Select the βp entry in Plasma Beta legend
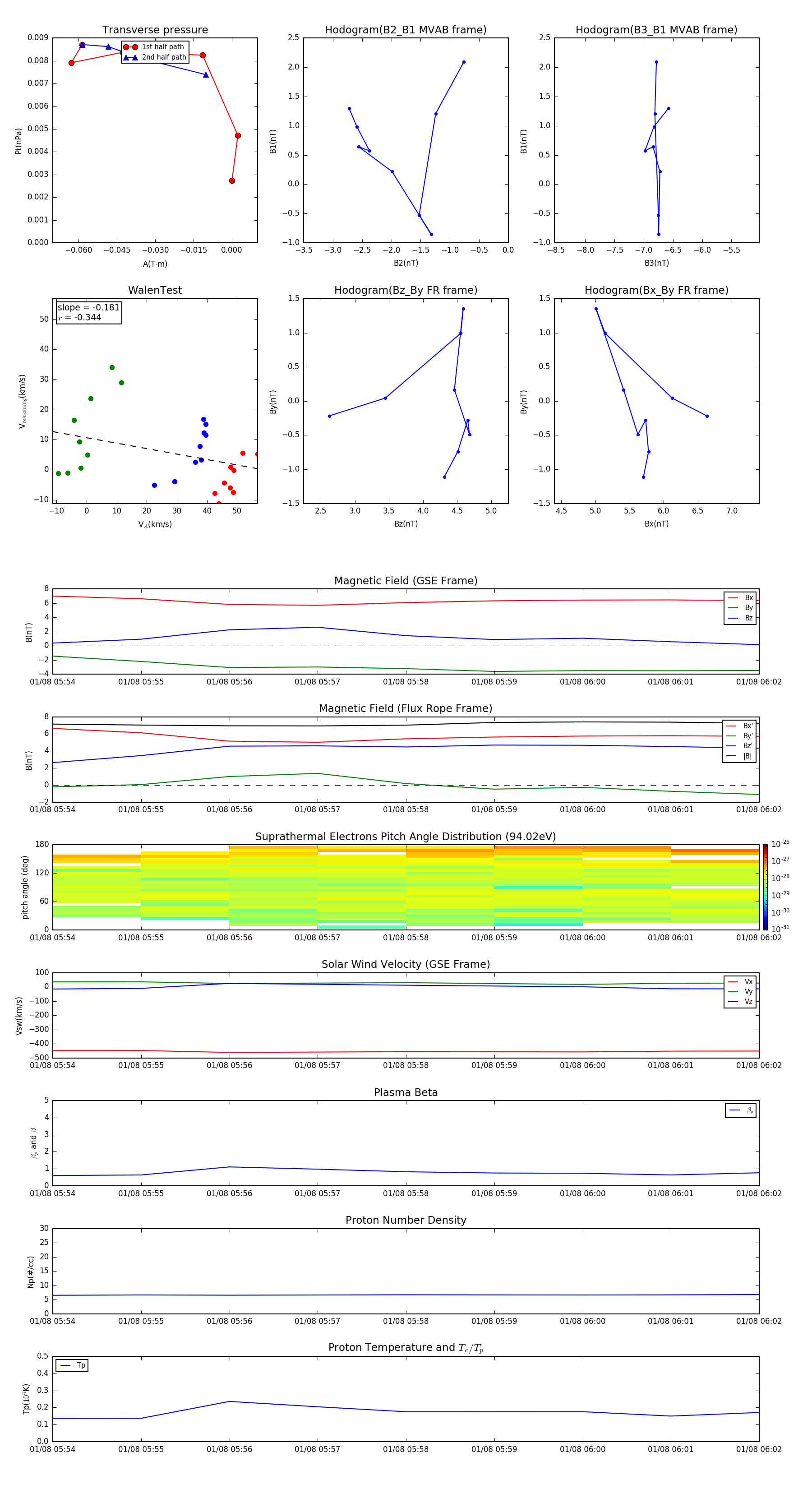812x1489 pixels. 741,1110
